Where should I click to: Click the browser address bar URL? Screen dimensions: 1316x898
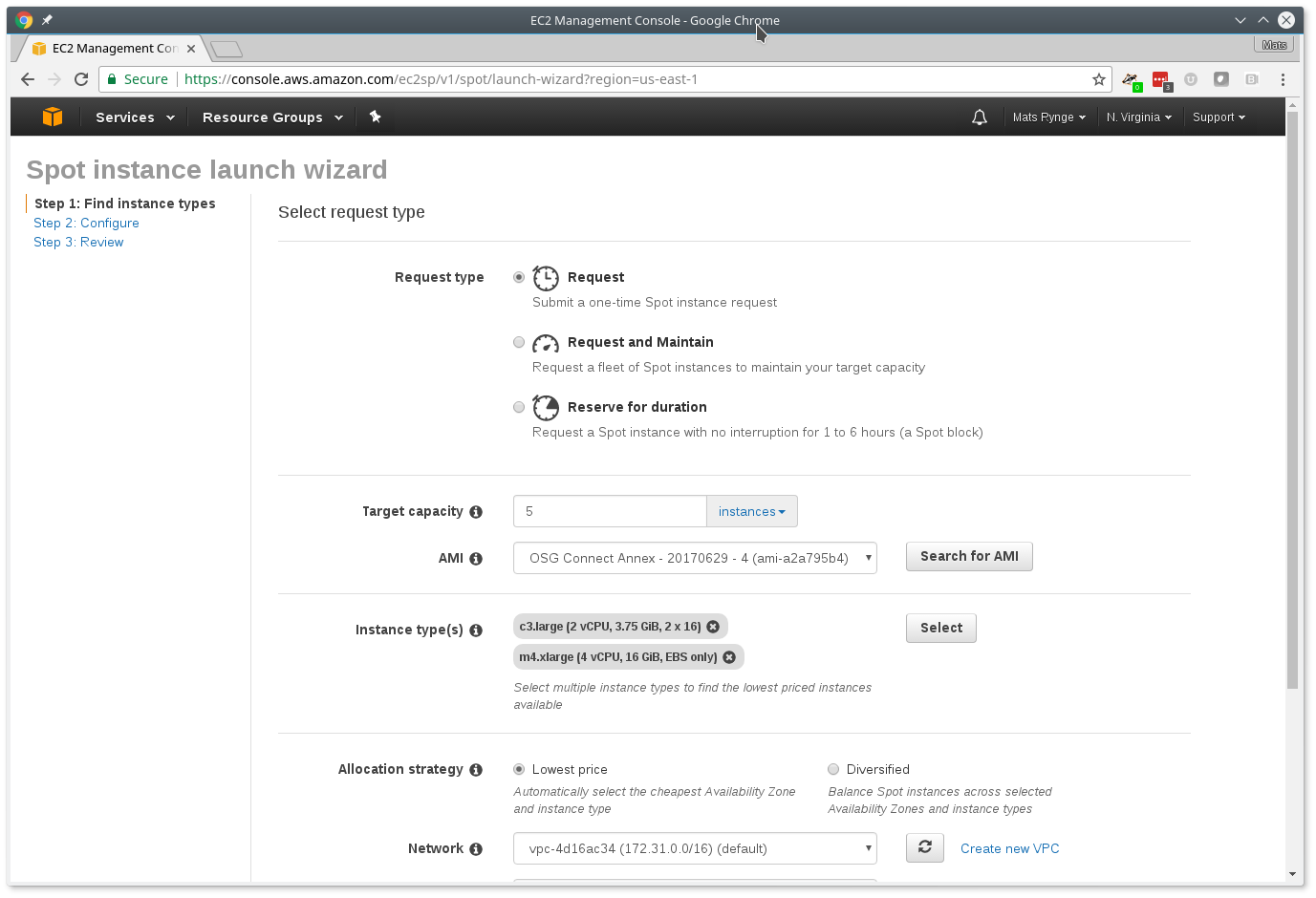coord(441,79)
